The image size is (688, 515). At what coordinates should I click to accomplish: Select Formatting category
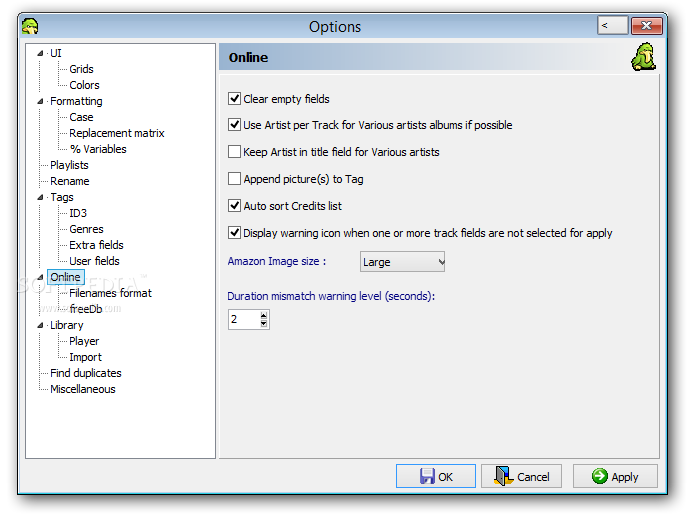point(76,101)
